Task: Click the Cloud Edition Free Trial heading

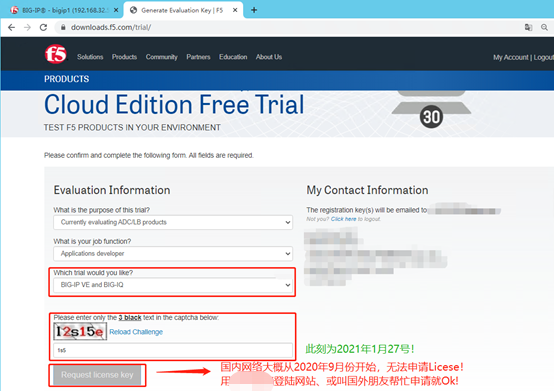Action: 174,105
